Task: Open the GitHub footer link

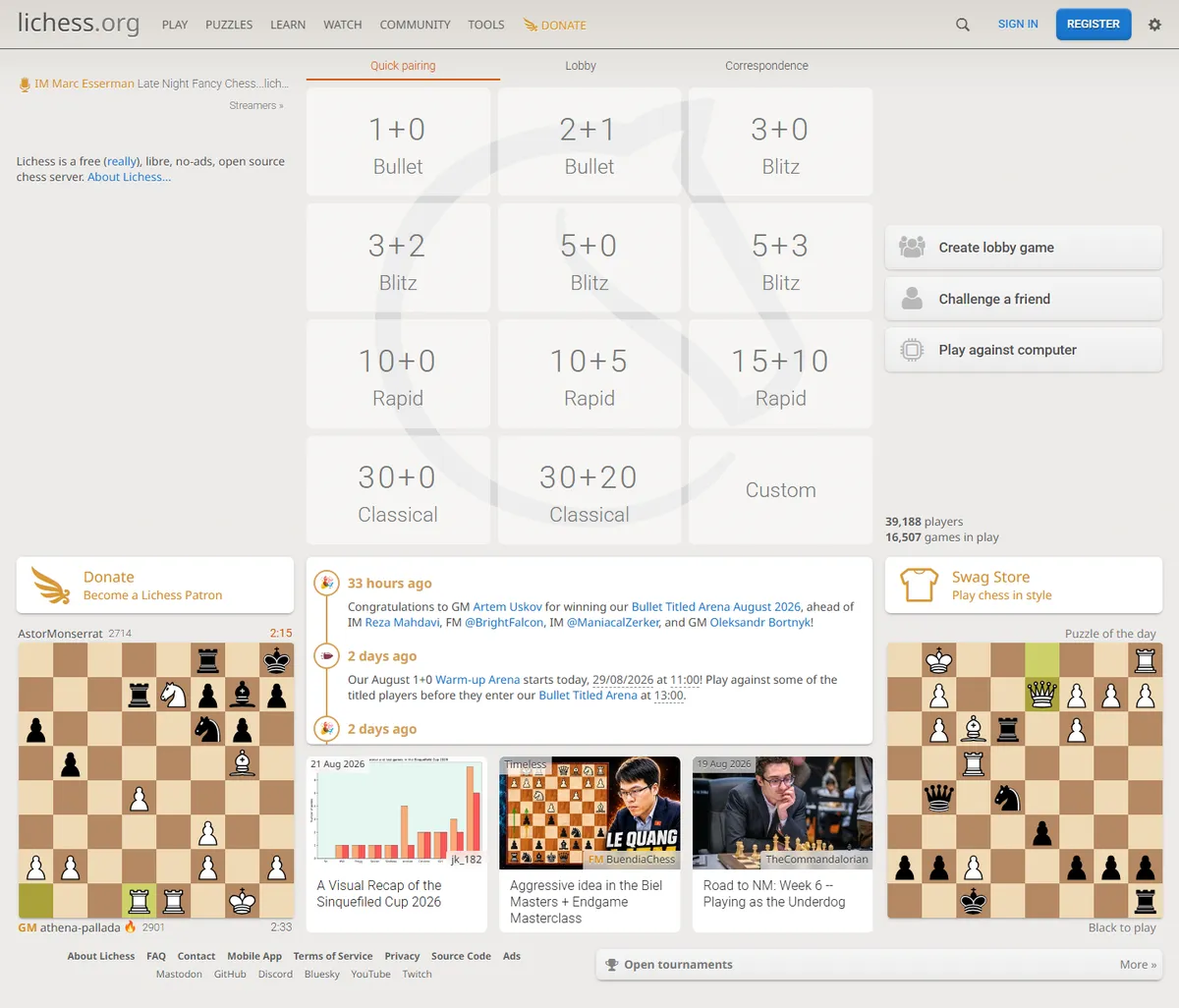Action: coord(230,975)
